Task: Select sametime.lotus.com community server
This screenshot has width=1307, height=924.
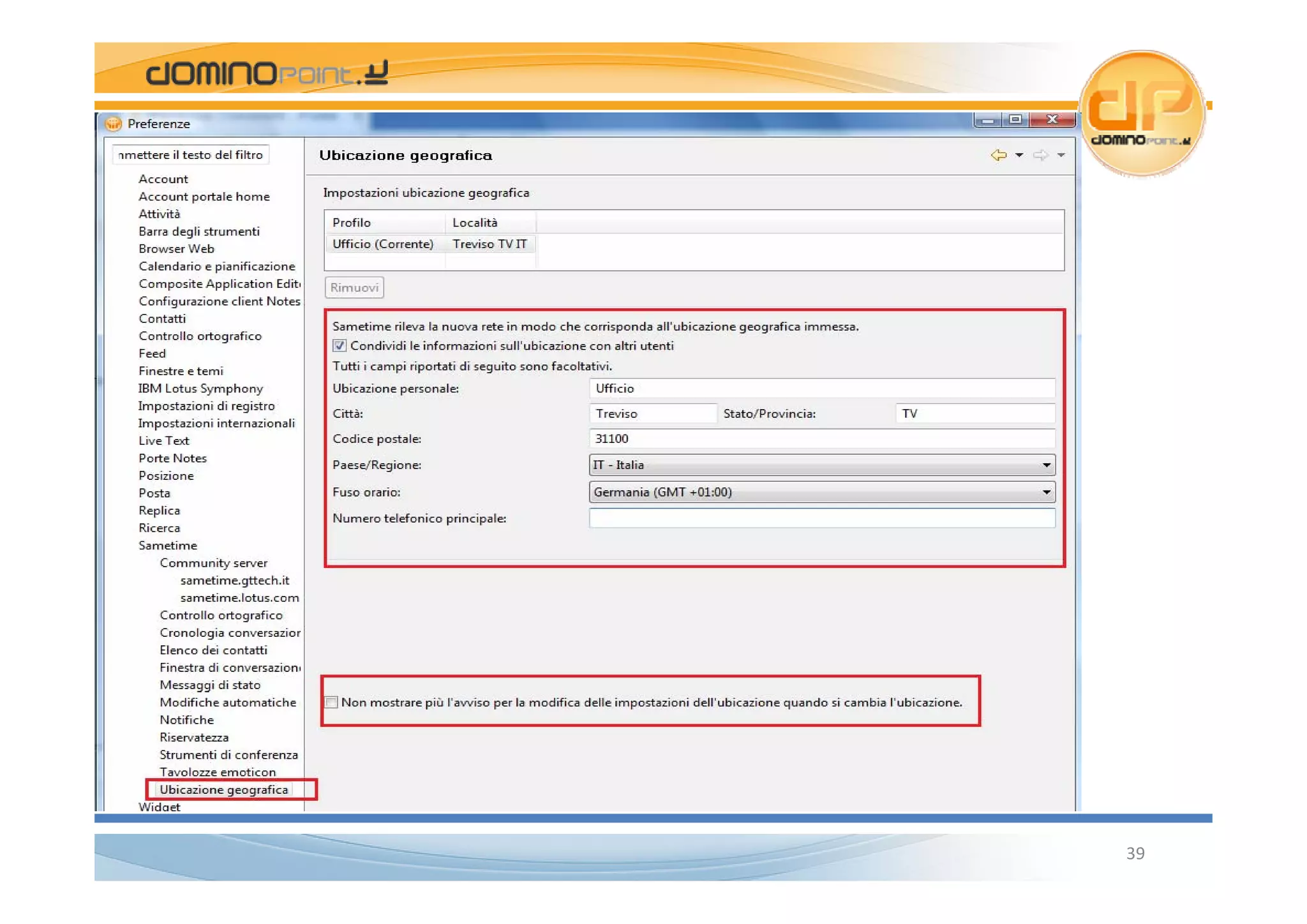Action: 239,598
